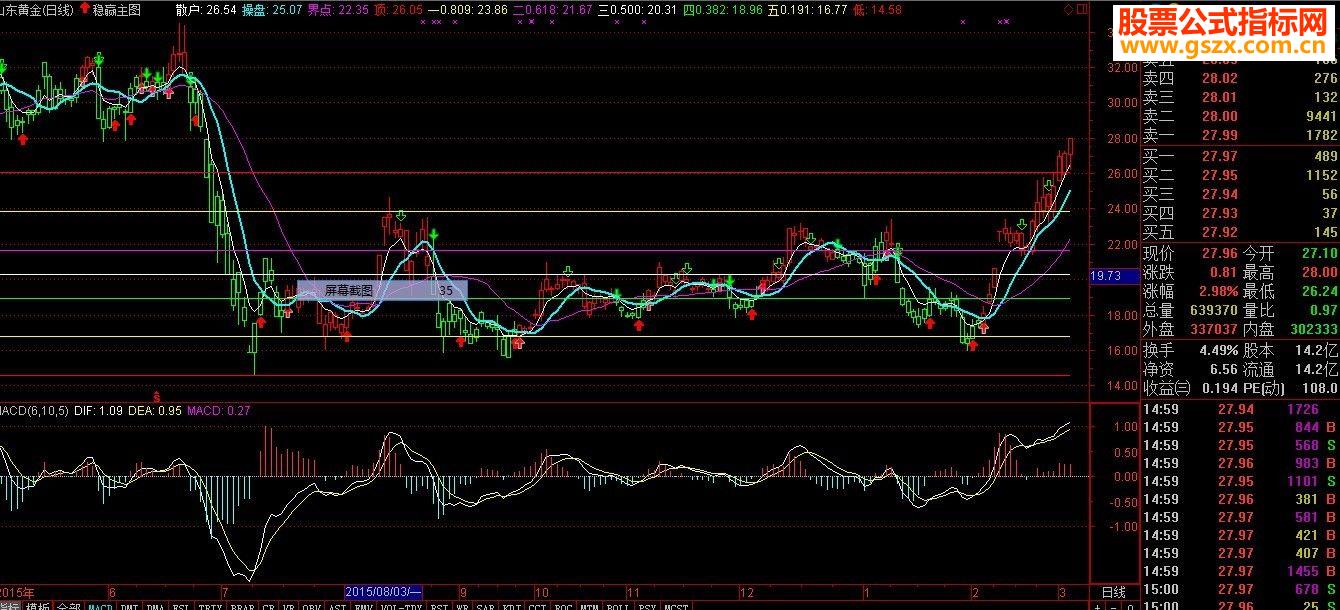Click the 买二 price 27.95
This screenshot has height=610, width=1340.
point(1220,175)
